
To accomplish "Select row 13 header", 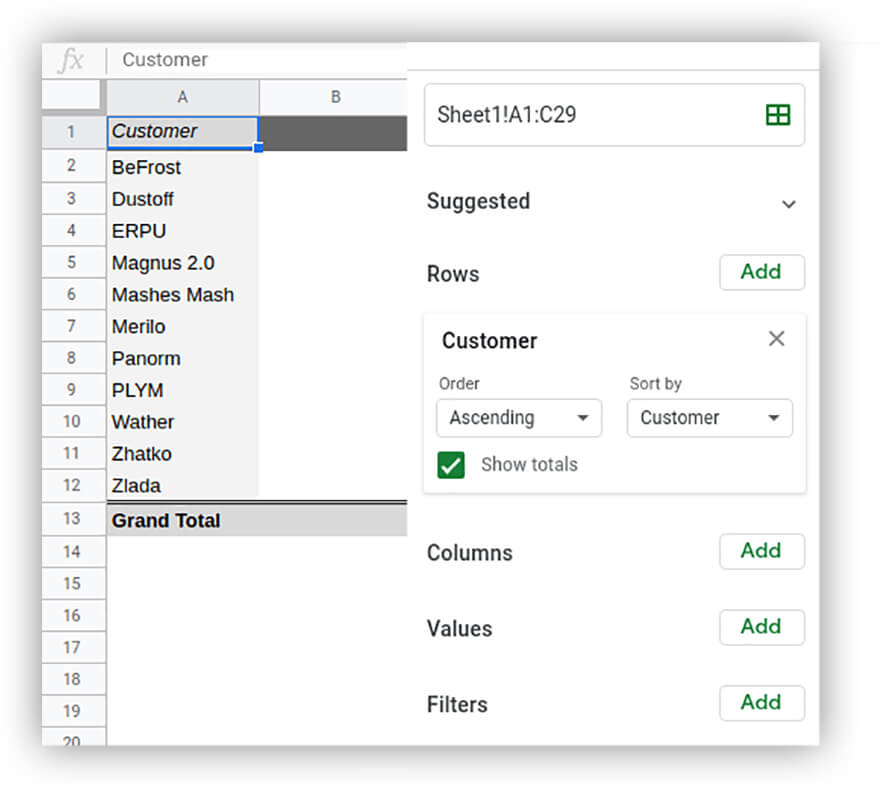I will coord(72,520).
